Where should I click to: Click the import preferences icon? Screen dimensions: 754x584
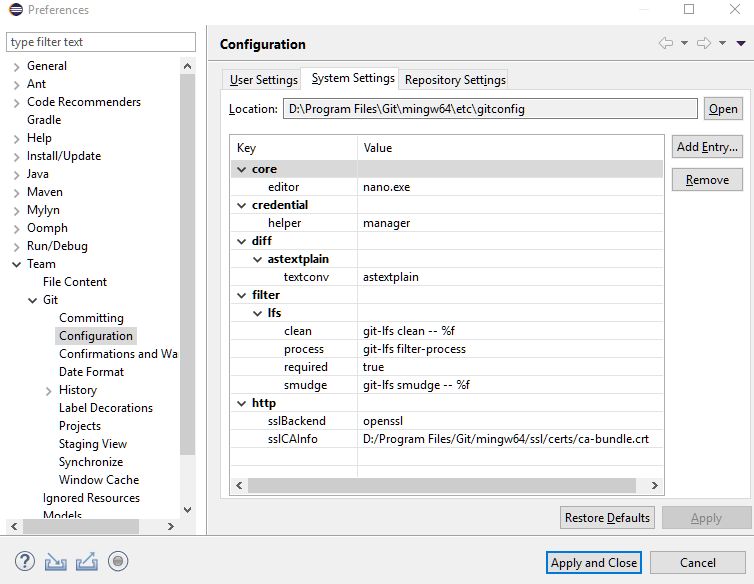pyautogui.click(x=55, y=562)
